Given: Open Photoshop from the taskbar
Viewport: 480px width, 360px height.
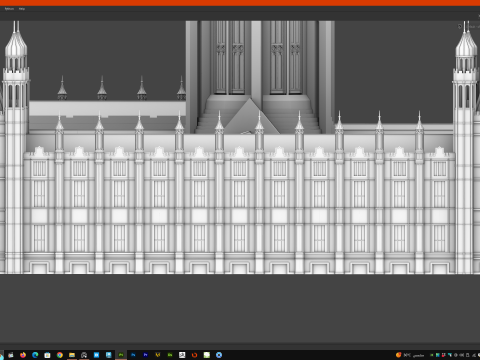Looking at the screenshot, I should (x=133, y=355).
